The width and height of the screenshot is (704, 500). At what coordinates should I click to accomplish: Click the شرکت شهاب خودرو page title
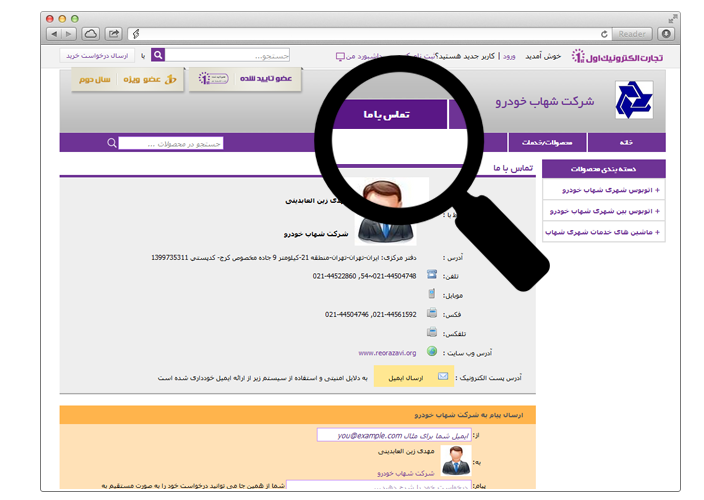tap(545, 101)
